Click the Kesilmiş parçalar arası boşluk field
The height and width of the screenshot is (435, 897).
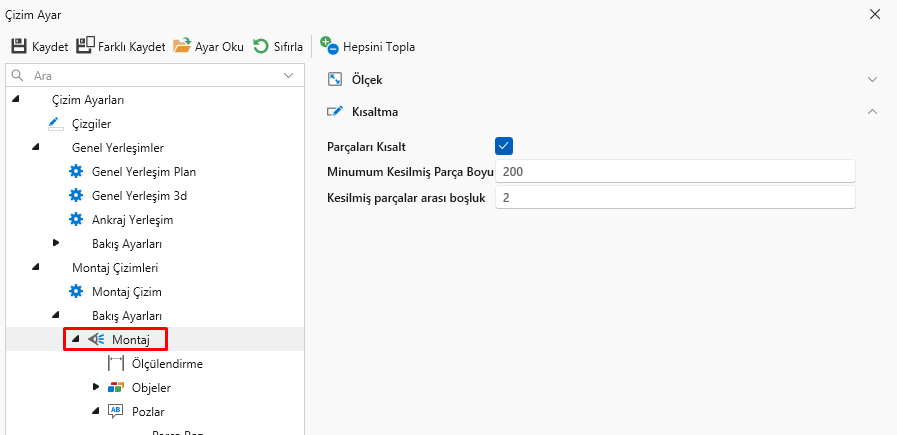675,198
